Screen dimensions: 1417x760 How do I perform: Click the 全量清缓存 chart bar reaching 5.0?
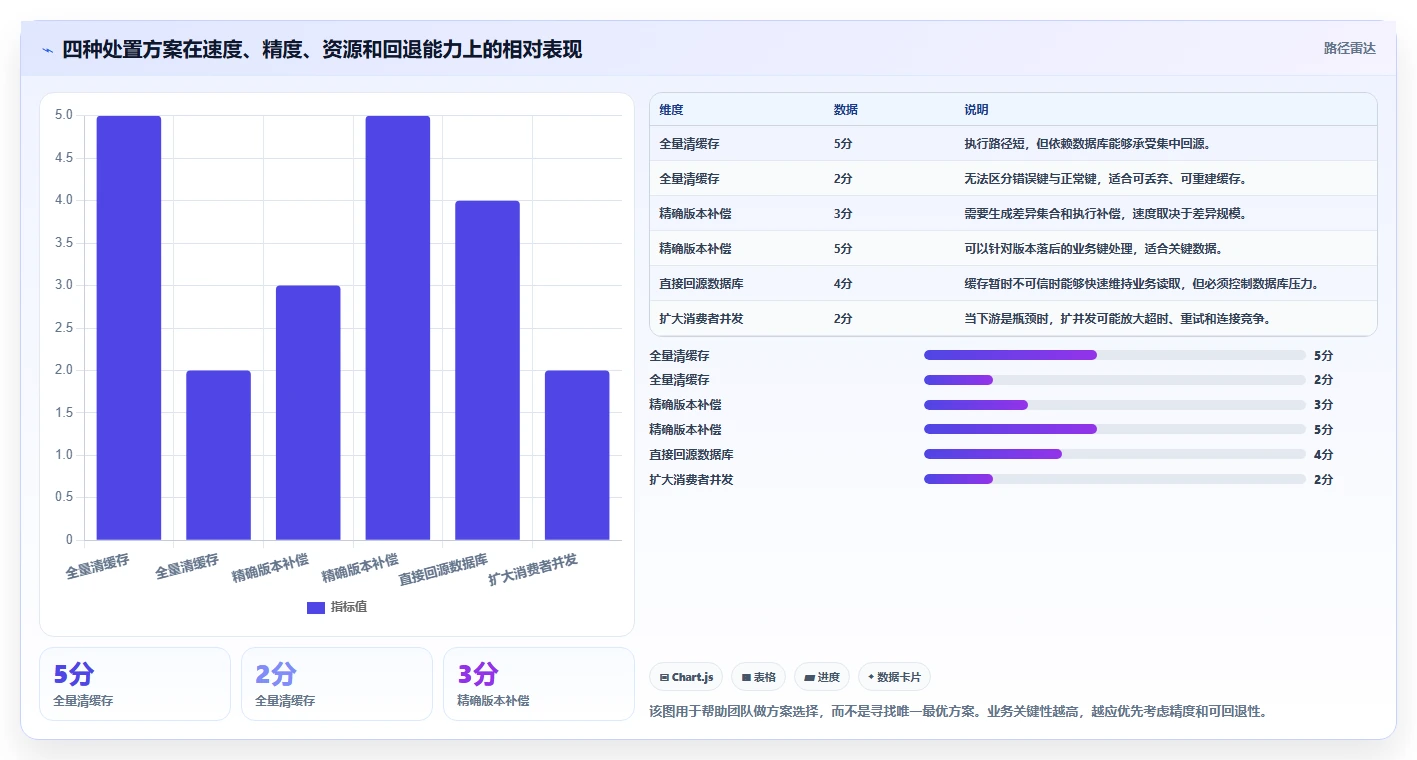[129, 328]
